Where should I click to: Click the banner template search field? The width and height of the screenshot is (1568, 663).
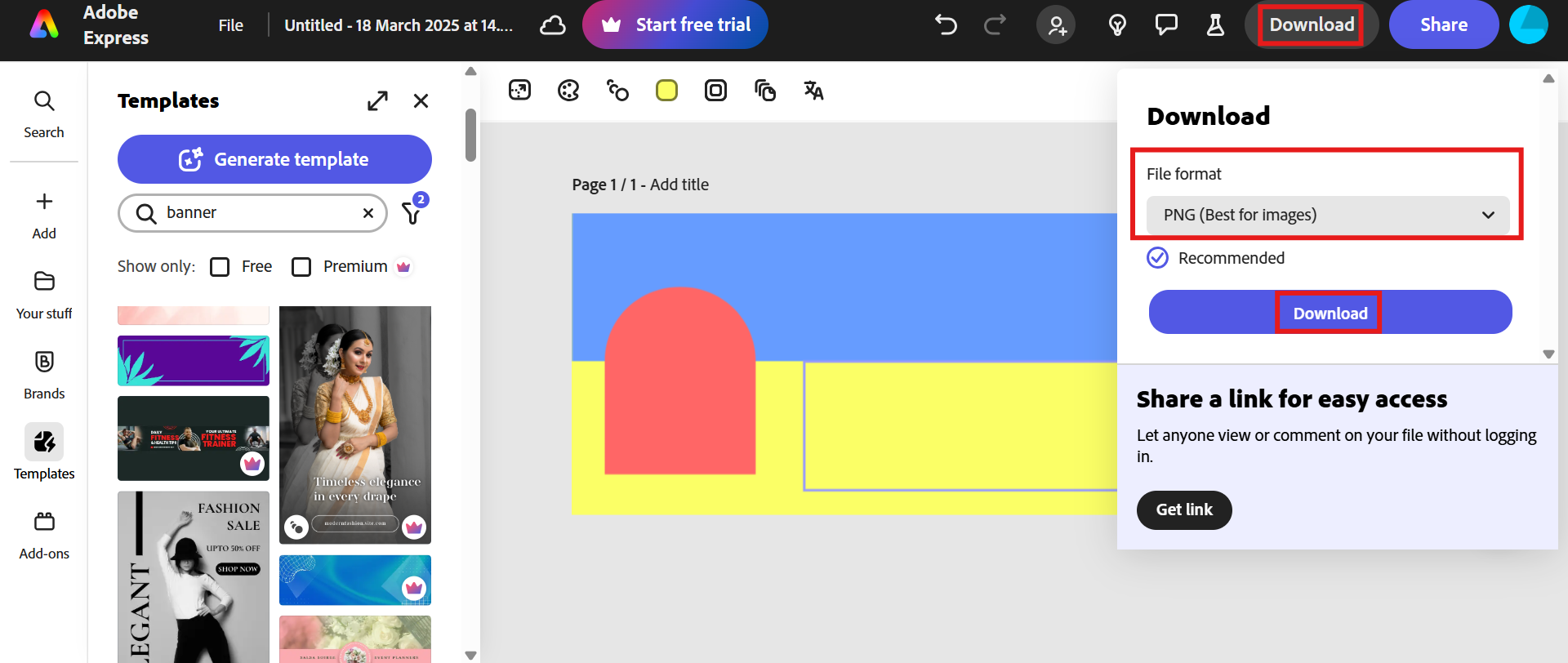[x=253, y=213]
